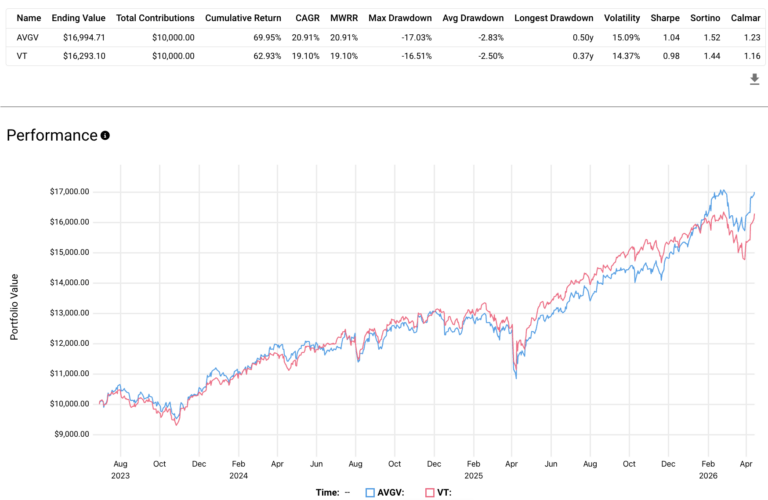This screenshot has height=500, width=768.
Task: Click the 14.37% volatility value
Action: [x=626, y=56]
